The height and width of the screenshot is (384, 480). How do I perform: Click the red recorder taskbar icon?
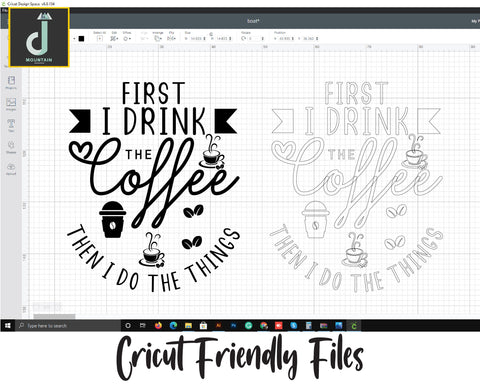[x=279, y=325]
